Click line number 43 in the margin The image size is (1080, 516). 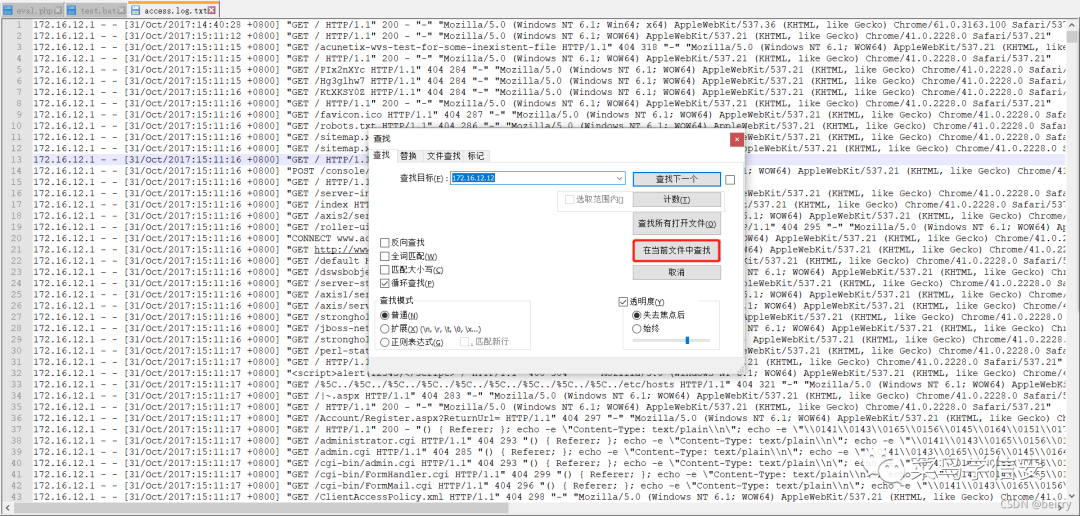(17, 497)
